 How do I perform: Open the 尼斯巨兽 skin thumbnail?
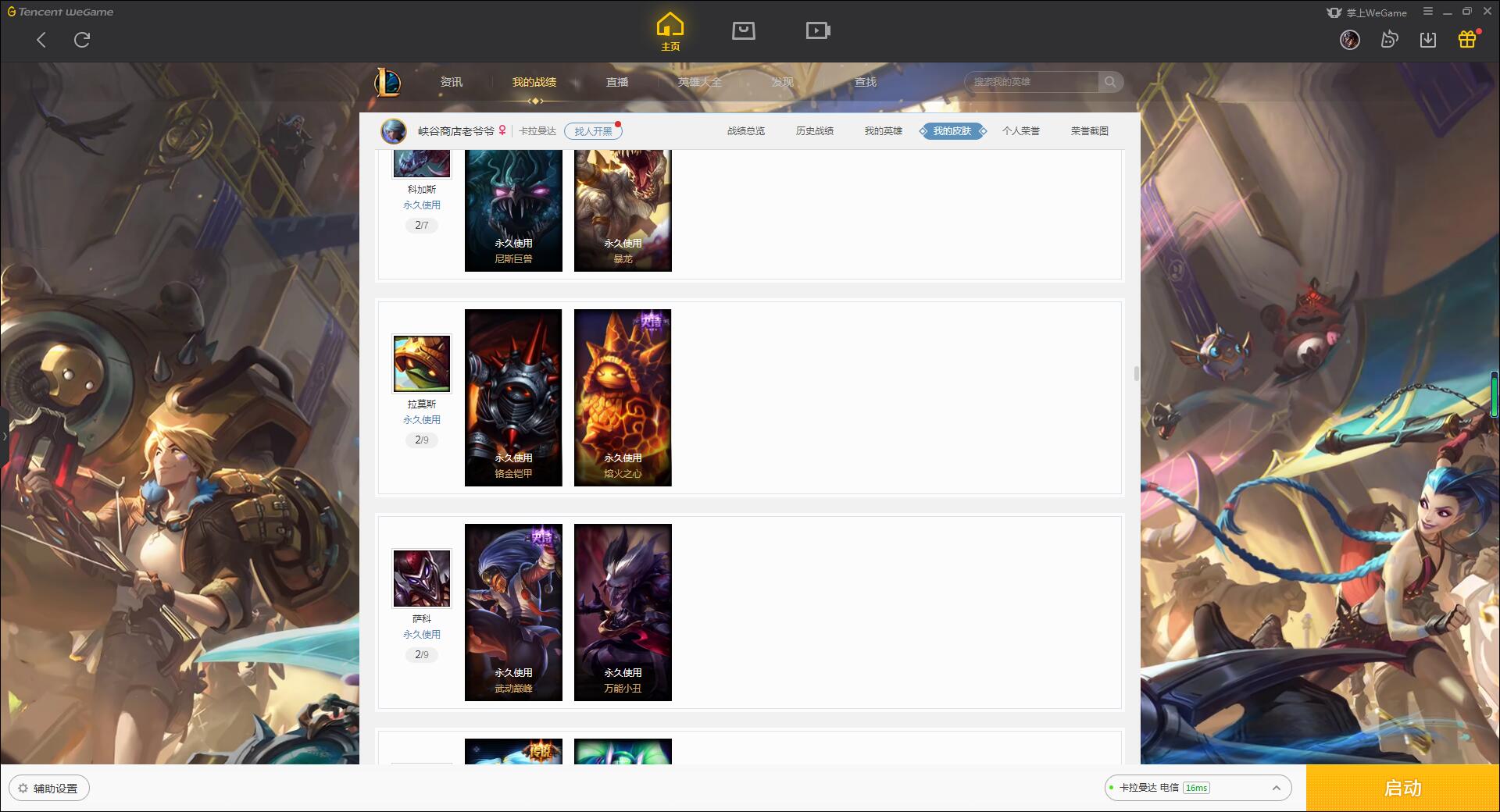tap(513, 211)
